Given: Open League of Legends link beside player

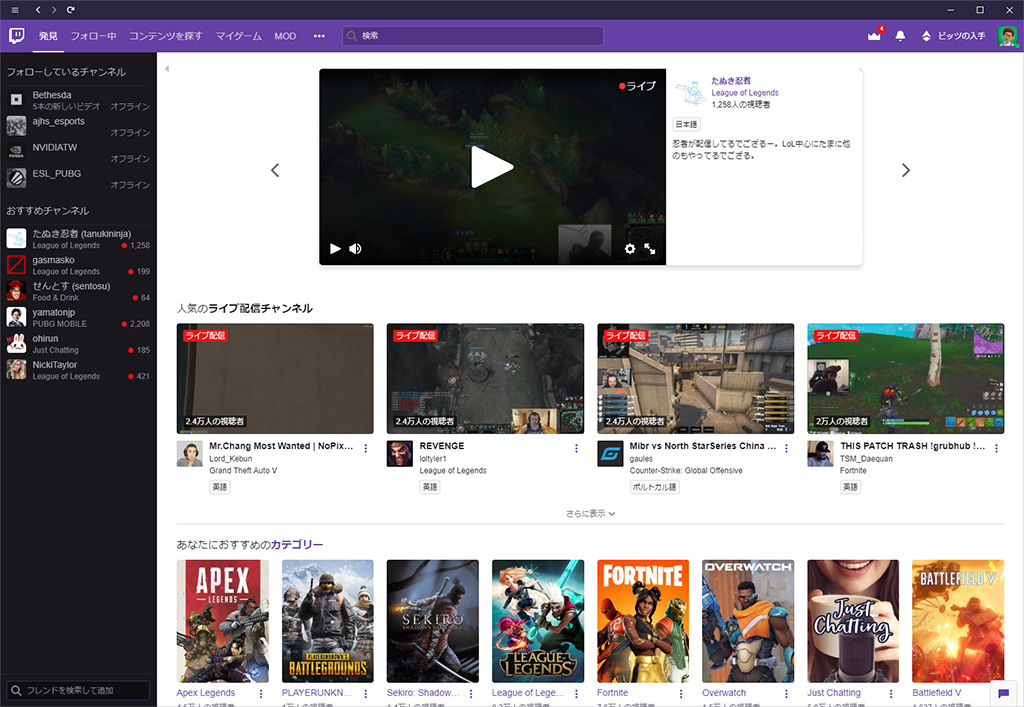Looking at the screenshot, I should 744,93.
